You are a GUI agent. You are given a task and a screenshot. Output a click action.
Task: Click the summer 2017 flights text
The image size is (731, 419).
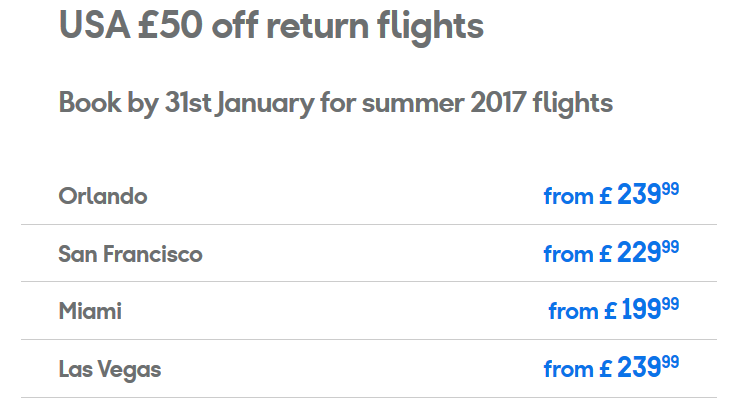(x=488, y=103)
